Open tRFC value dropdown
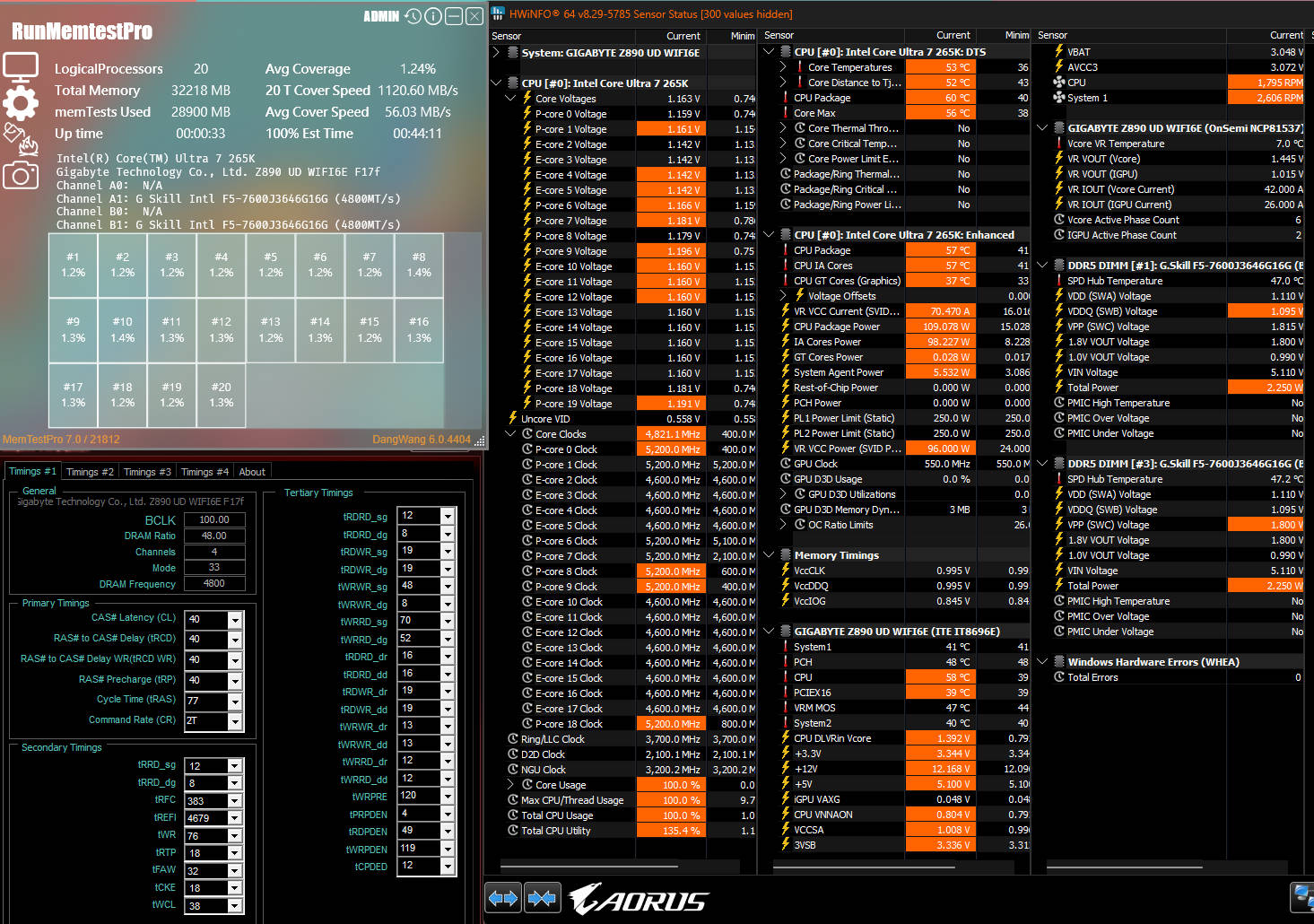The height and width of the screenshot is (924, 1314). coord(235,801)
